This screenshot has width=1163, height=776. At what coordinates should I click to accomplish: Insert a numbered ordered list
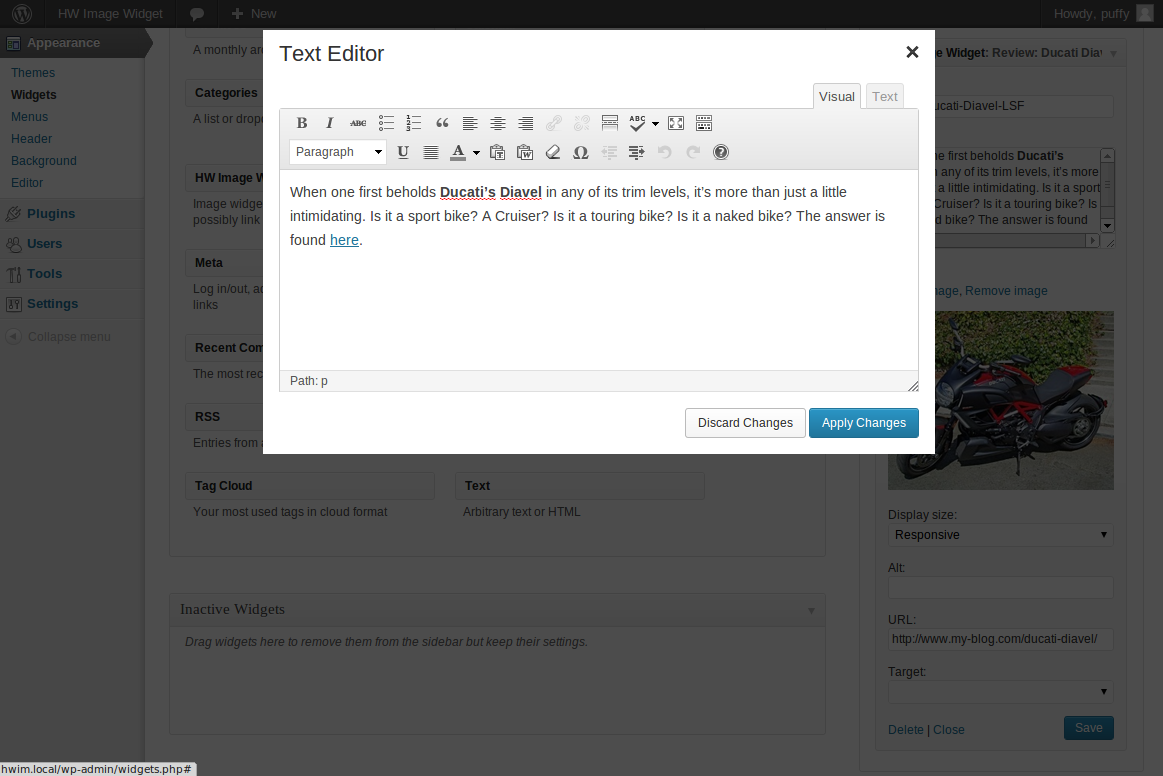[x=414, y=123]
